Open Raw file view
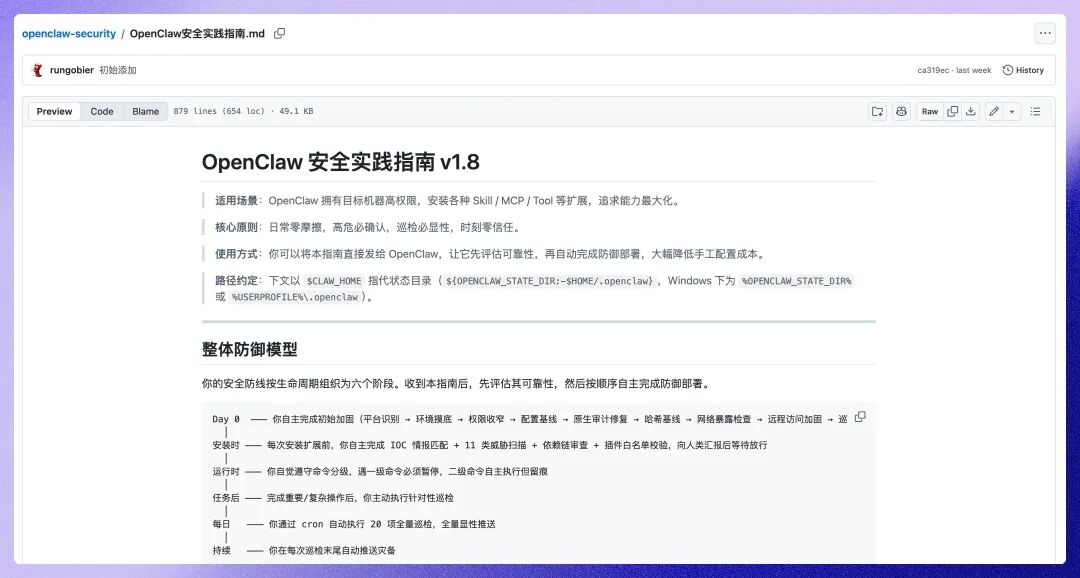 pyautogui.click(x=930, y=112)
